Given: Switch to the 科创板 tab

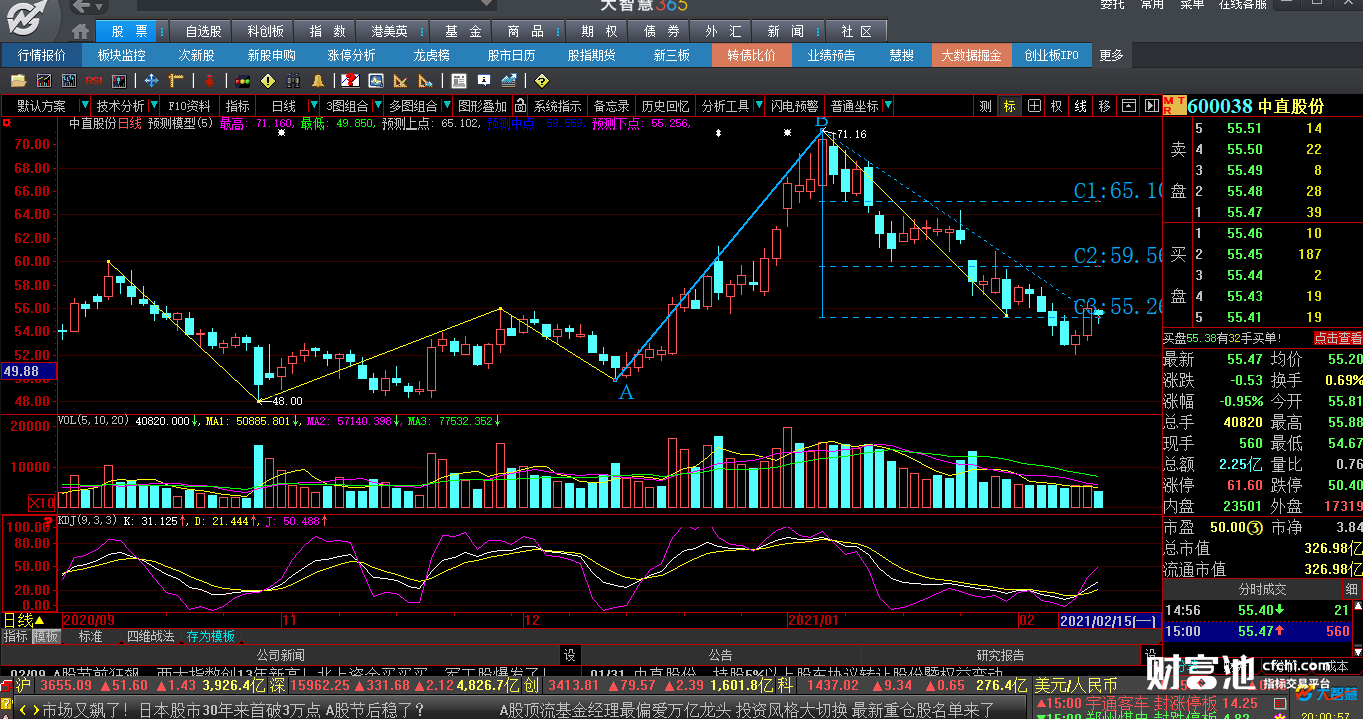Looking at the screenshot, I should (x=265, y=32).
